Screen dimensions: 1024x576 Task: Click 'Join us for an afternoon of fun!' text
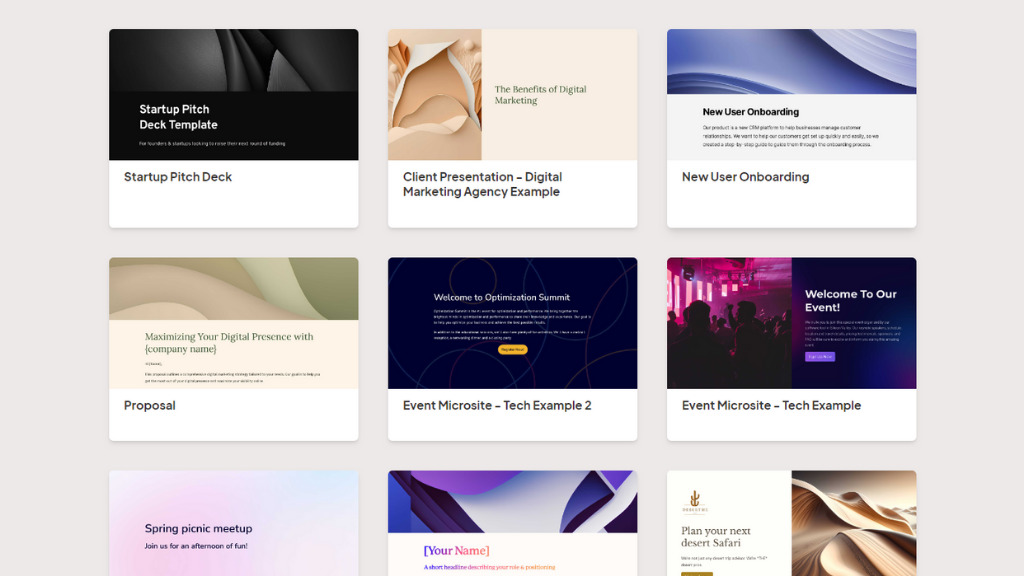pos(196,546)
